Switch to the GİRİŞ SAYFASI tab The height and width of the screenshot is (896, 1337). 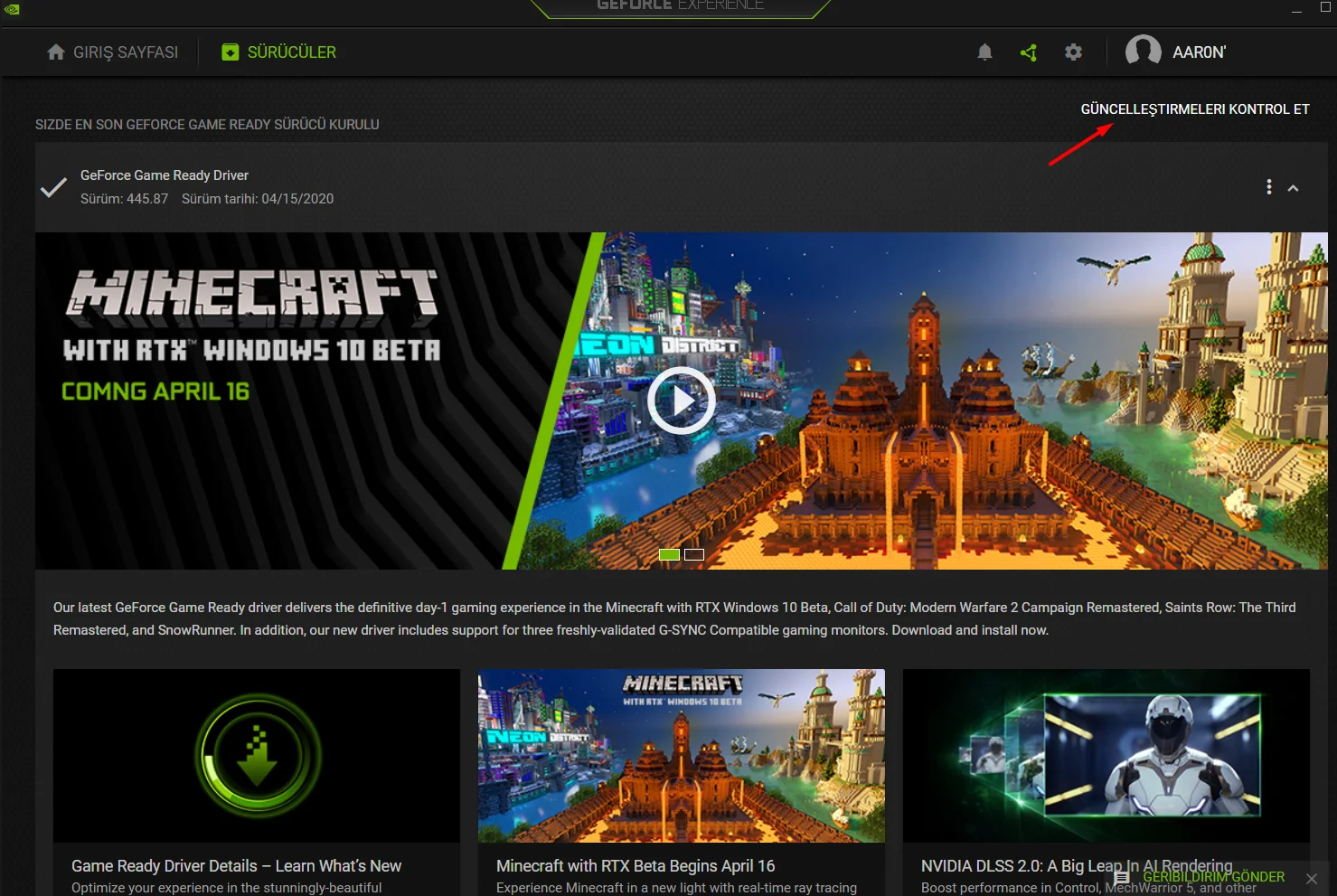pos(113,52)
